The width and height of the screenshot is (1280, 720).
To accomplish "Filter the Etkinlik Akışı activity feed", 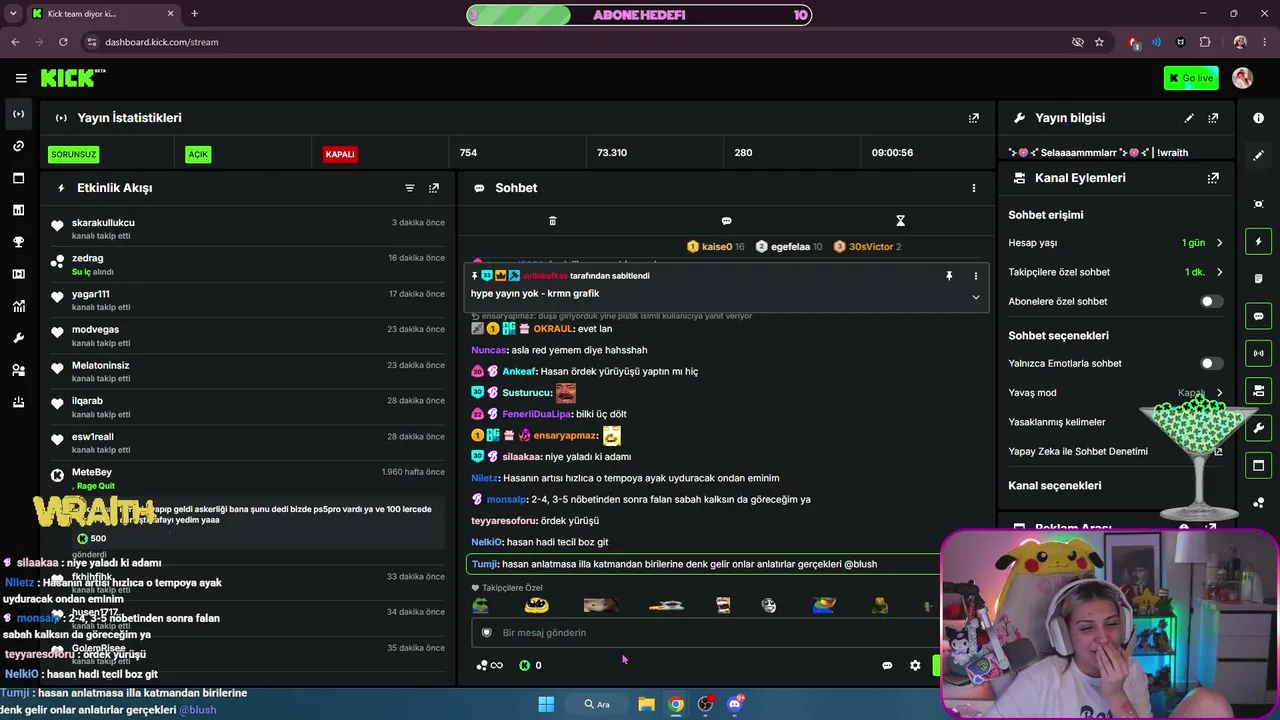I will click(x=410, y=188).
